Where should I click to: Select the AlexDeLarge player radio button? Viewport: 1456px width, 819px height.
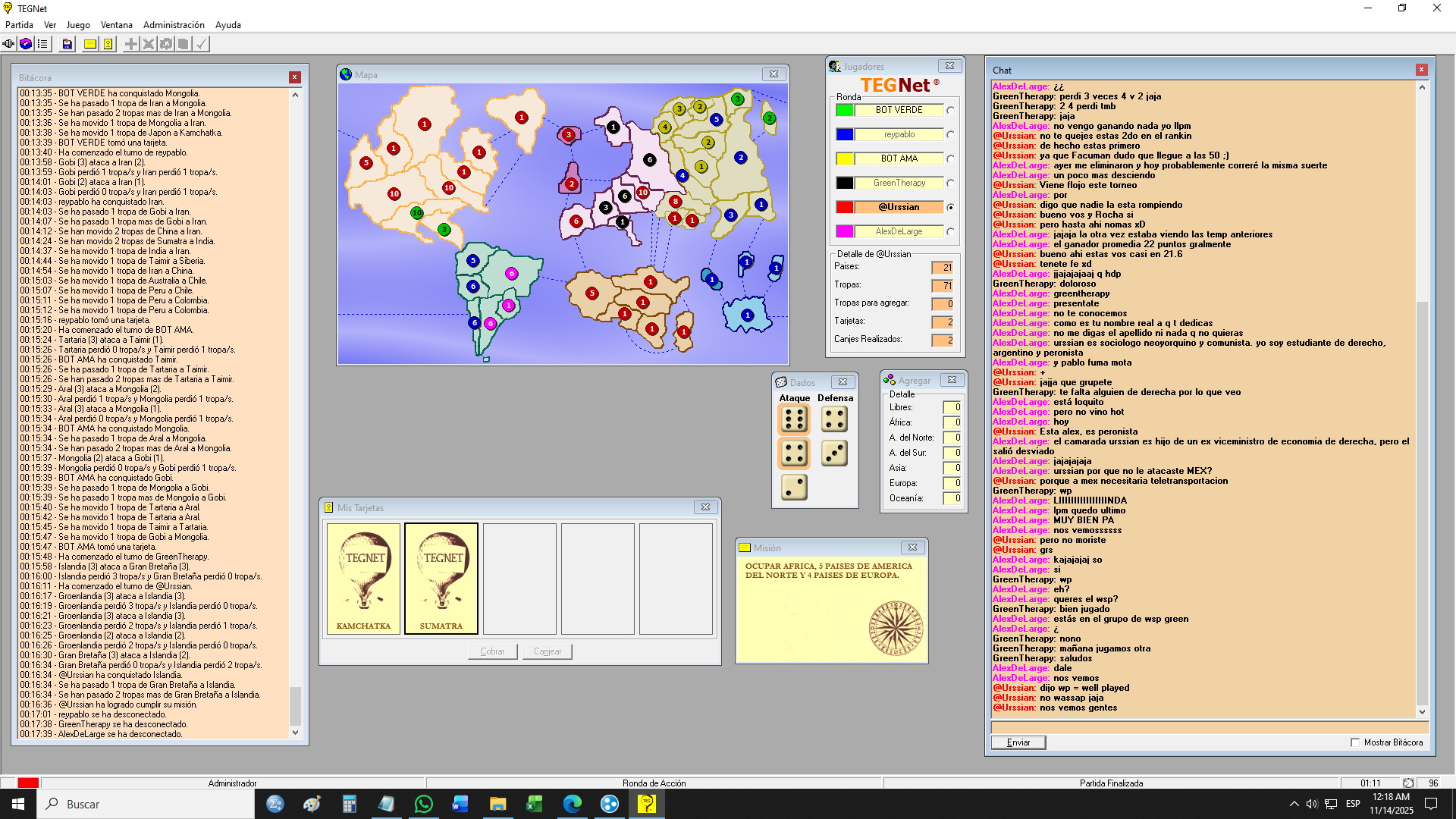point(950,232)
